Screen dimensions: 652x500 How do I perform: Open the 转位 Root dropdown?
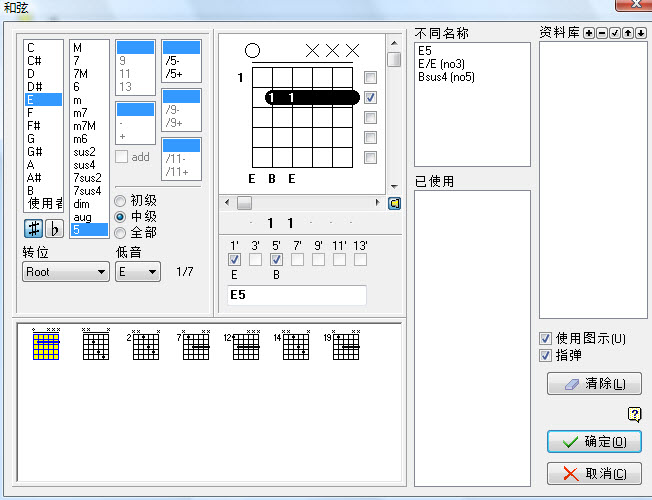tap(66, 272)
